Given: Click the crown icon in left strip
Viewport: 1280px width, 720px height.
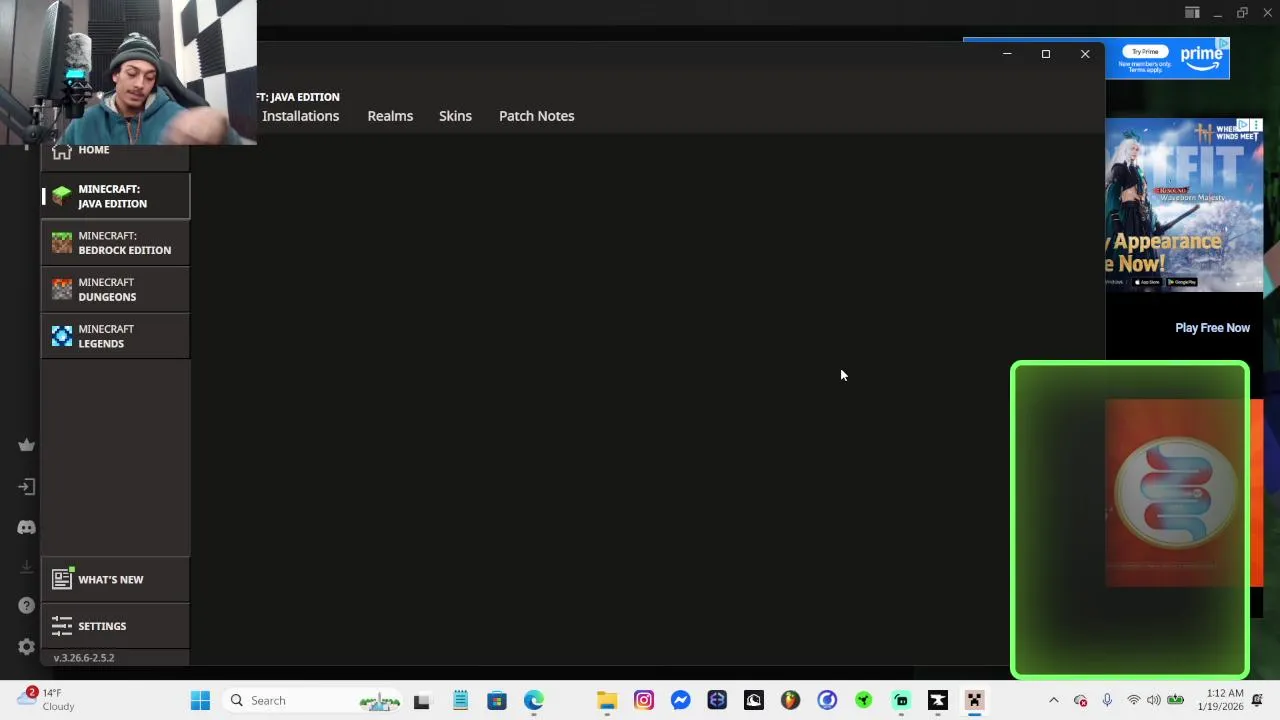Looking at the screenshot, I should pos(27,445).
